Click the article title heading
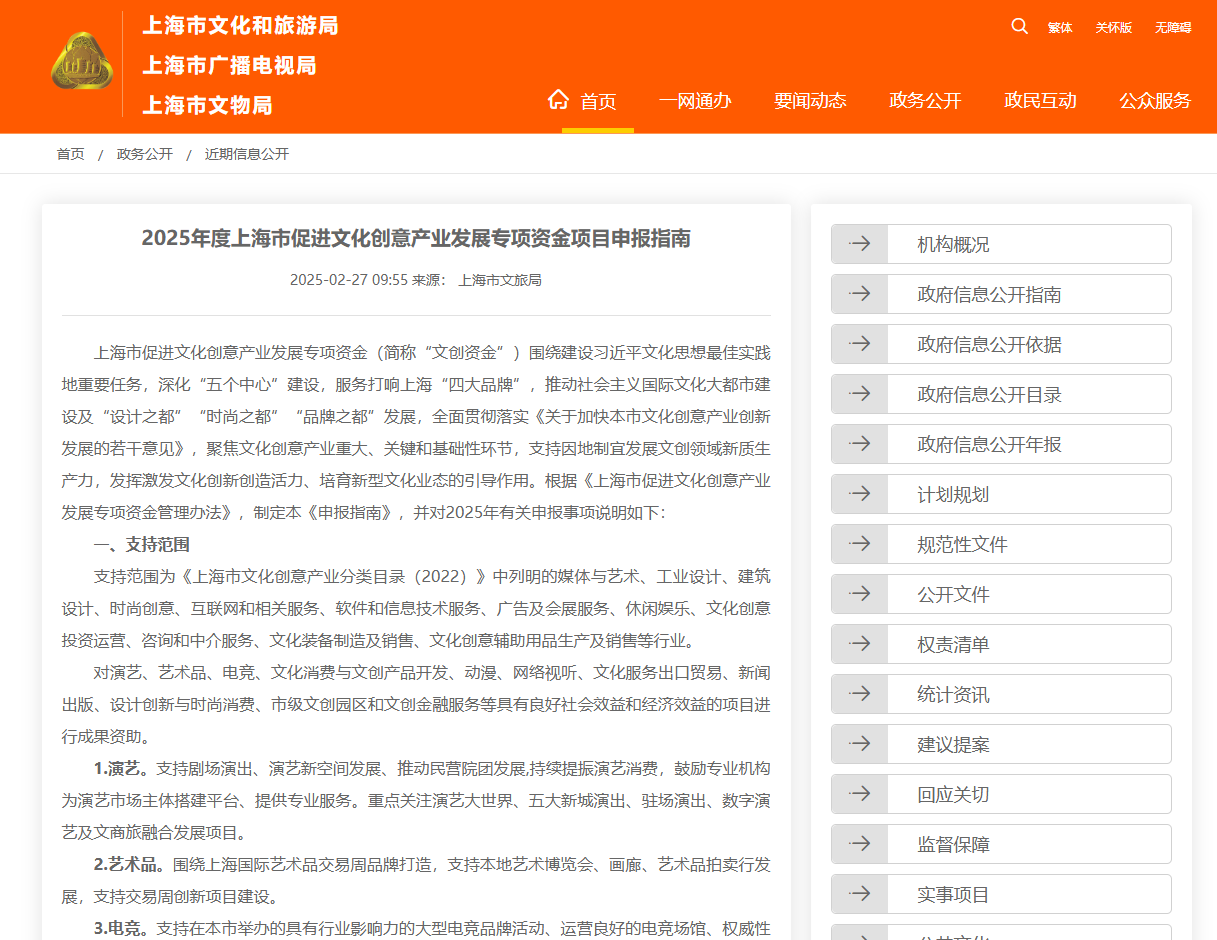 pos(416,238)
